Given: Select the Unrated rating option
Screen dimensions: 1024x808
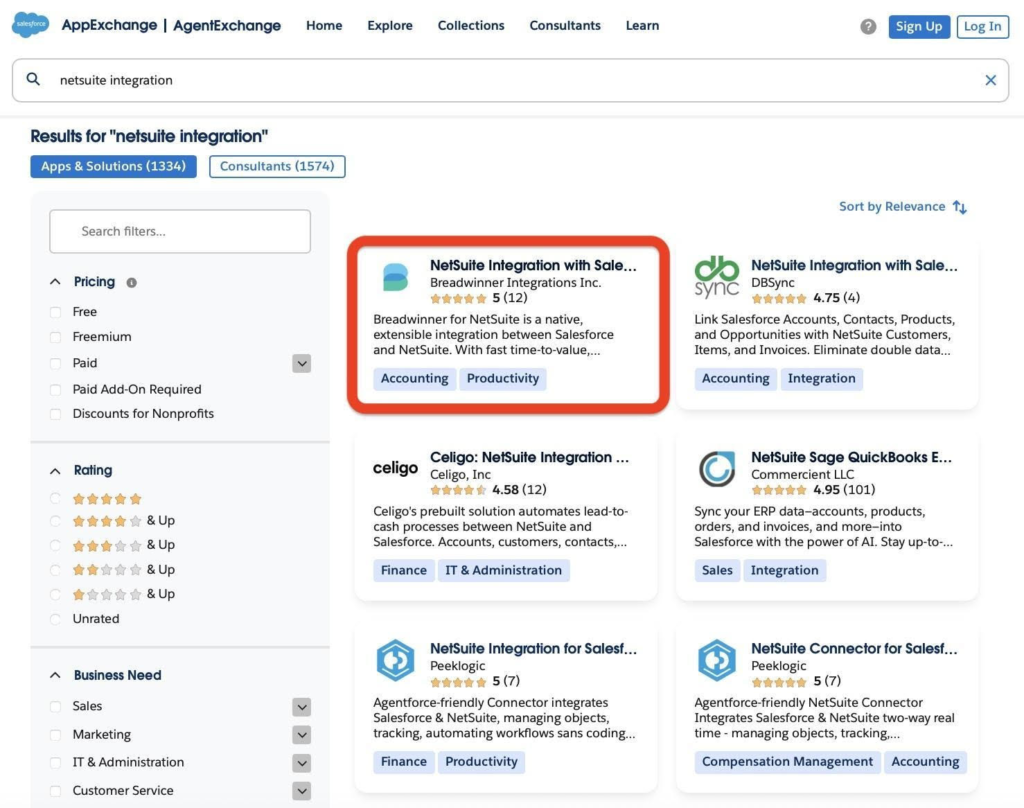Looking at the screenshot, I should 57,618.
